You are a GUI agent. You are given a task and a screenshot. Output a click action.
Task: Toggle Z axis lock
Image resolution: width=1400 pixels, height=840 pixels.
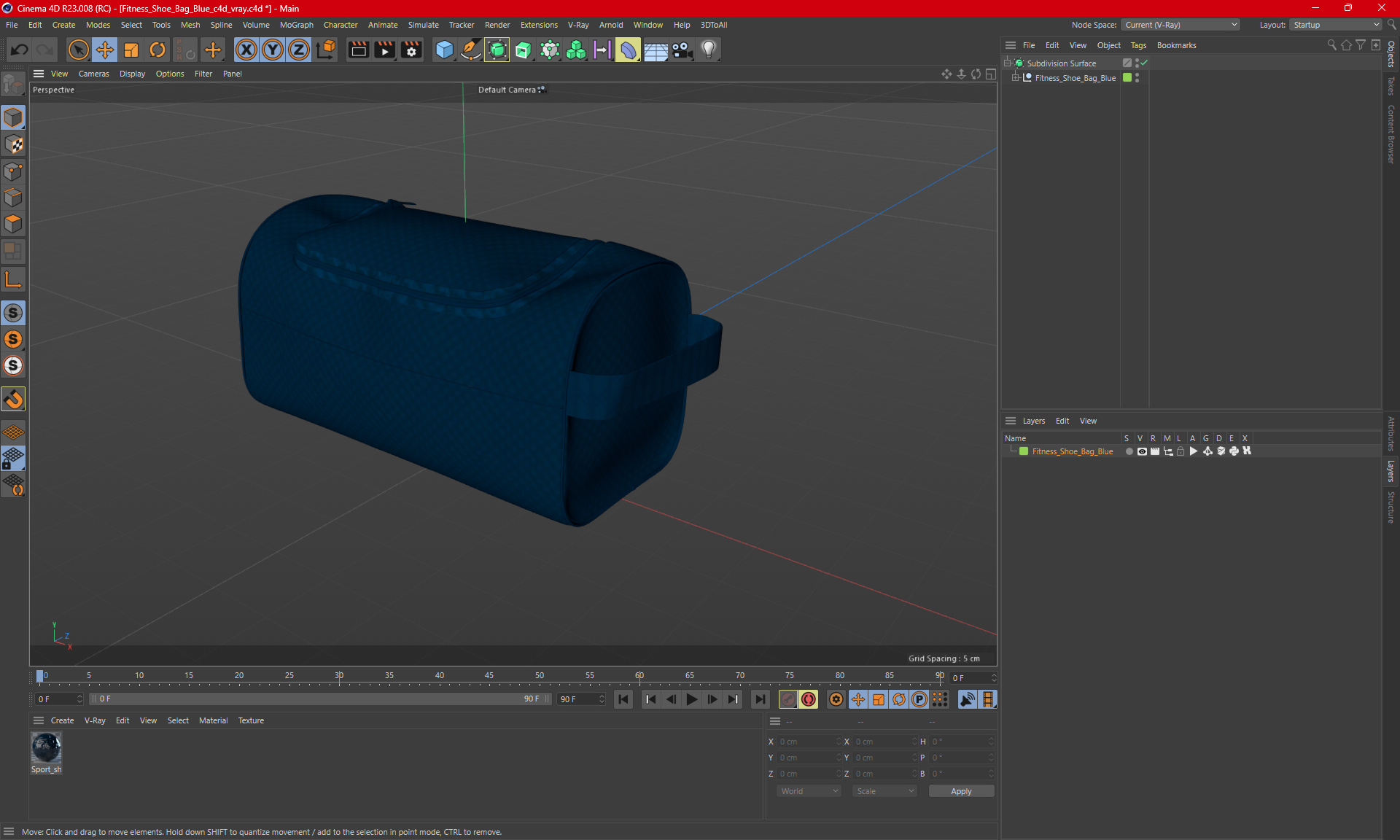click(x=299, y=50)
